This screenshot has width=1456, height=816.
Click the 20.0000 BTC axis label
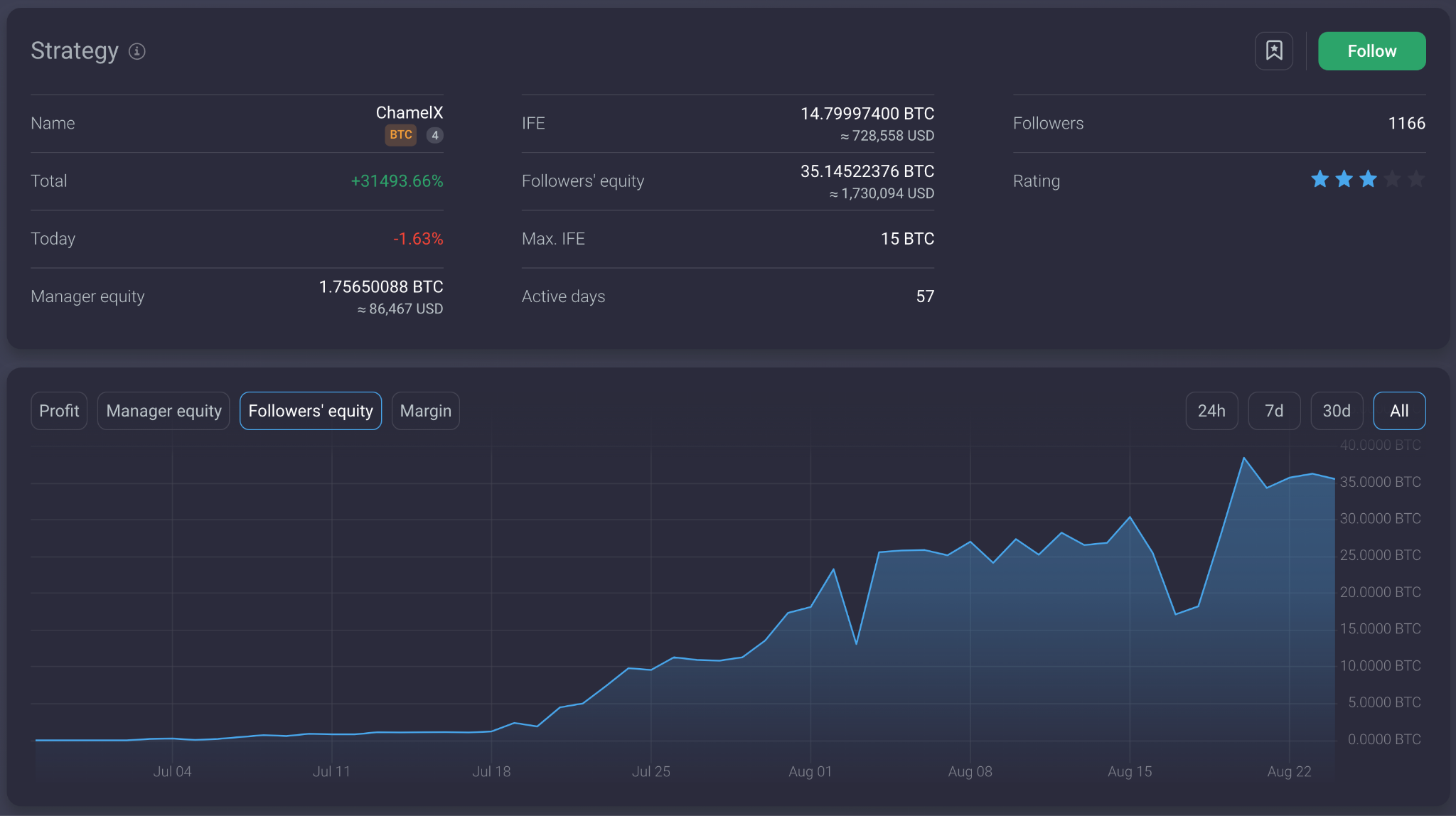click(x=1380, y=592)
